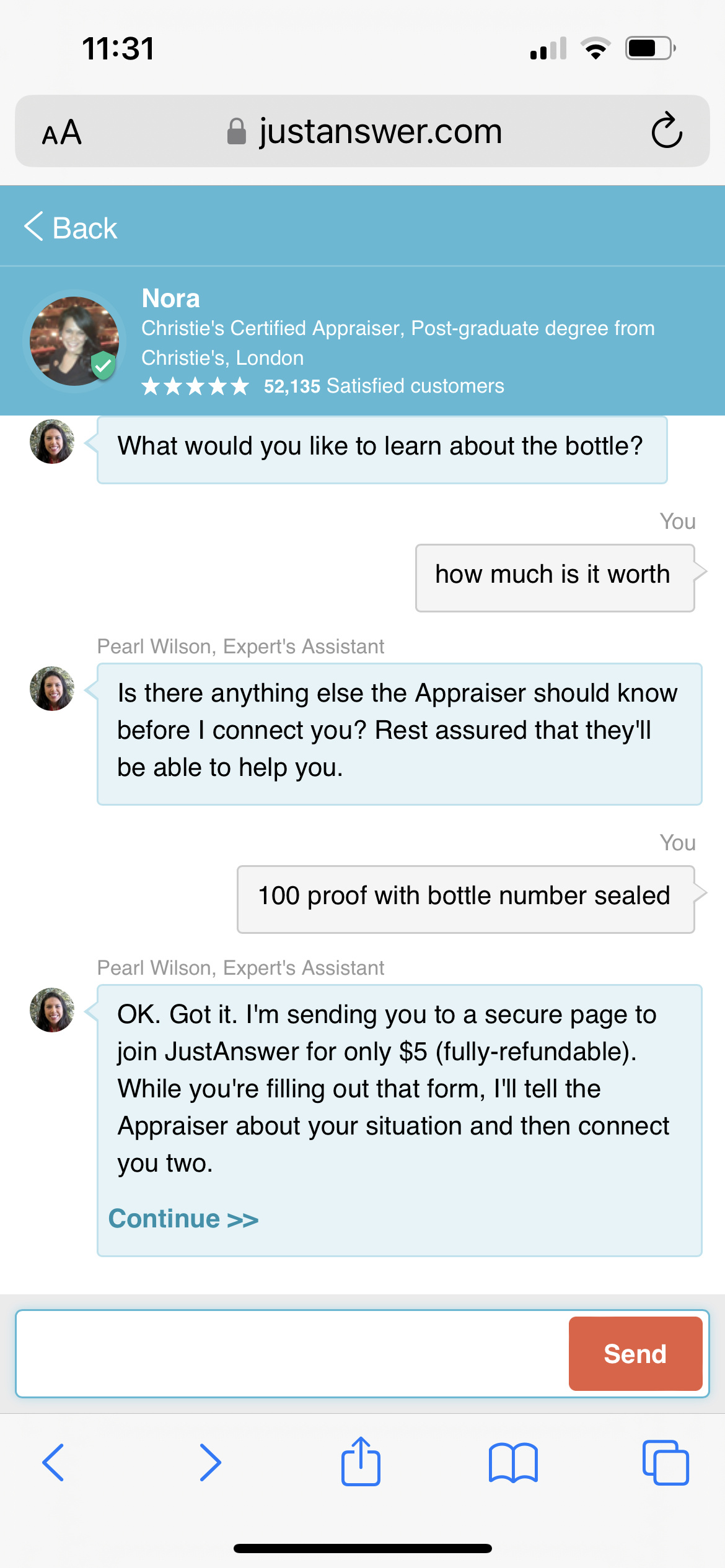Image resolution: width=725 pixels, height=1568 pixels.
Task: Tap the padlock icon in the address bar
Action: coord(237,130)
